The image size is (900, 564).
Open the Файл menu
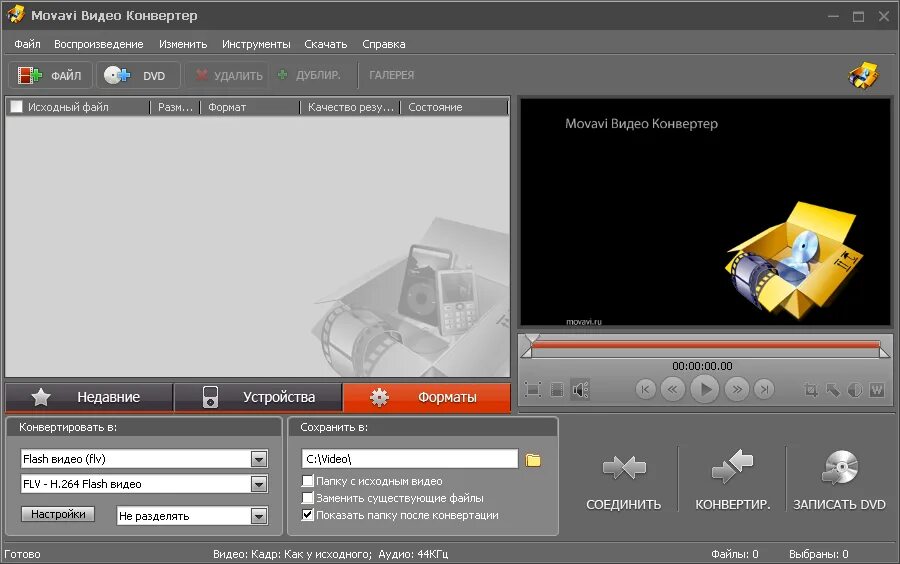click(x=27, y=44)
